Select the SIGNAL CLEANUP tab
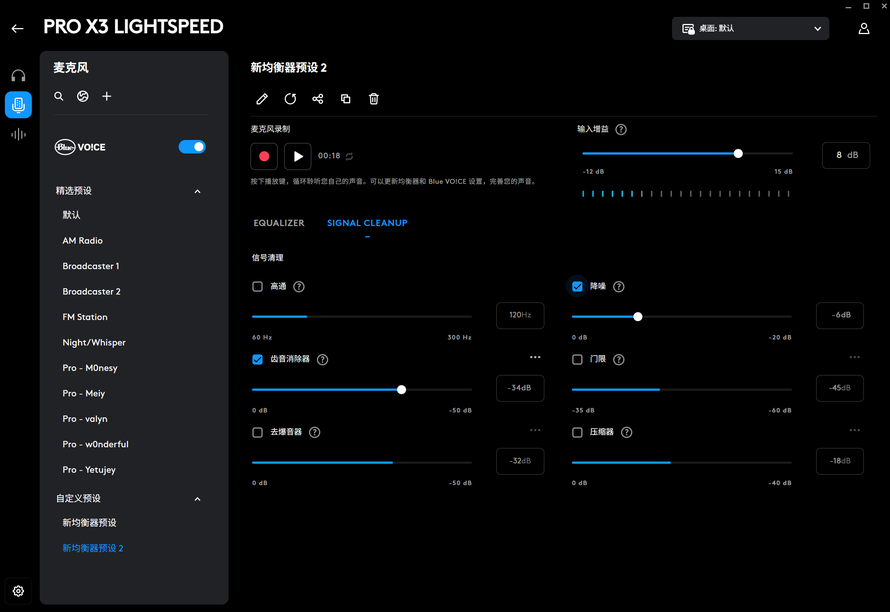The image size is (890, 612). 367,223
